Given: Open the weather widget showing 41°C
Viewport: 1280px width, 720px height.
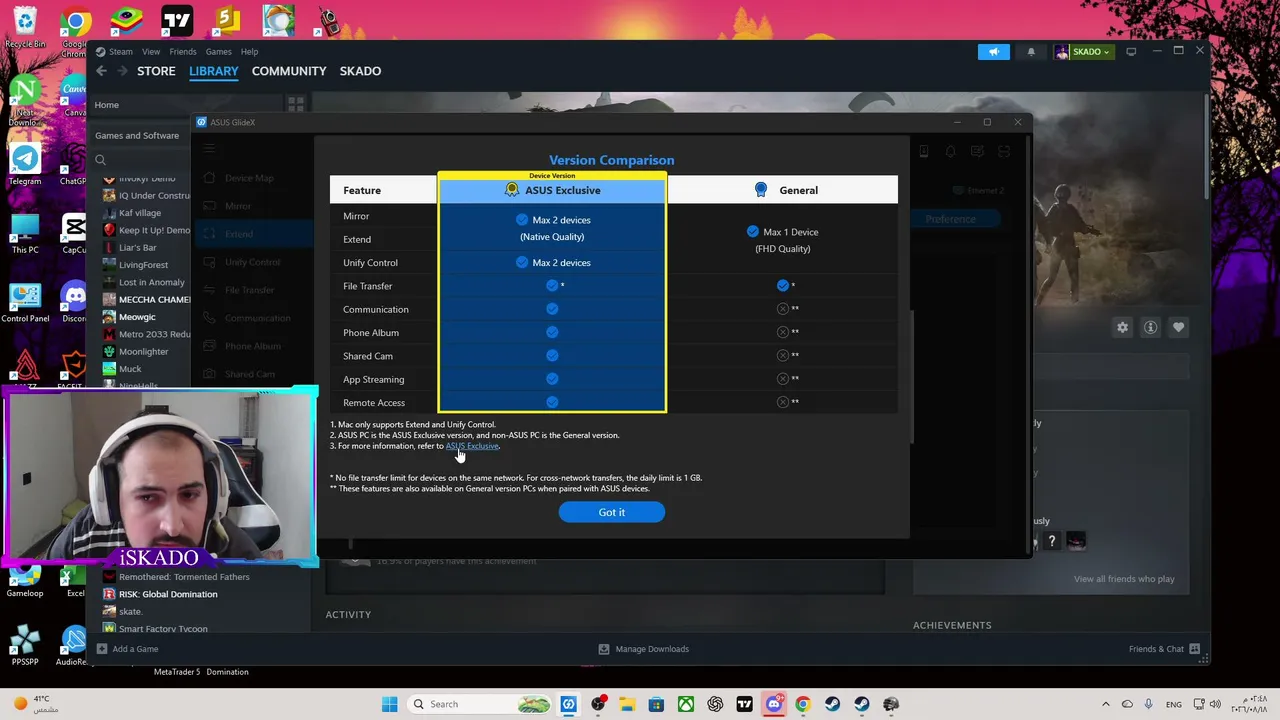Looking at the screenshot, I should tap(34, 704).
